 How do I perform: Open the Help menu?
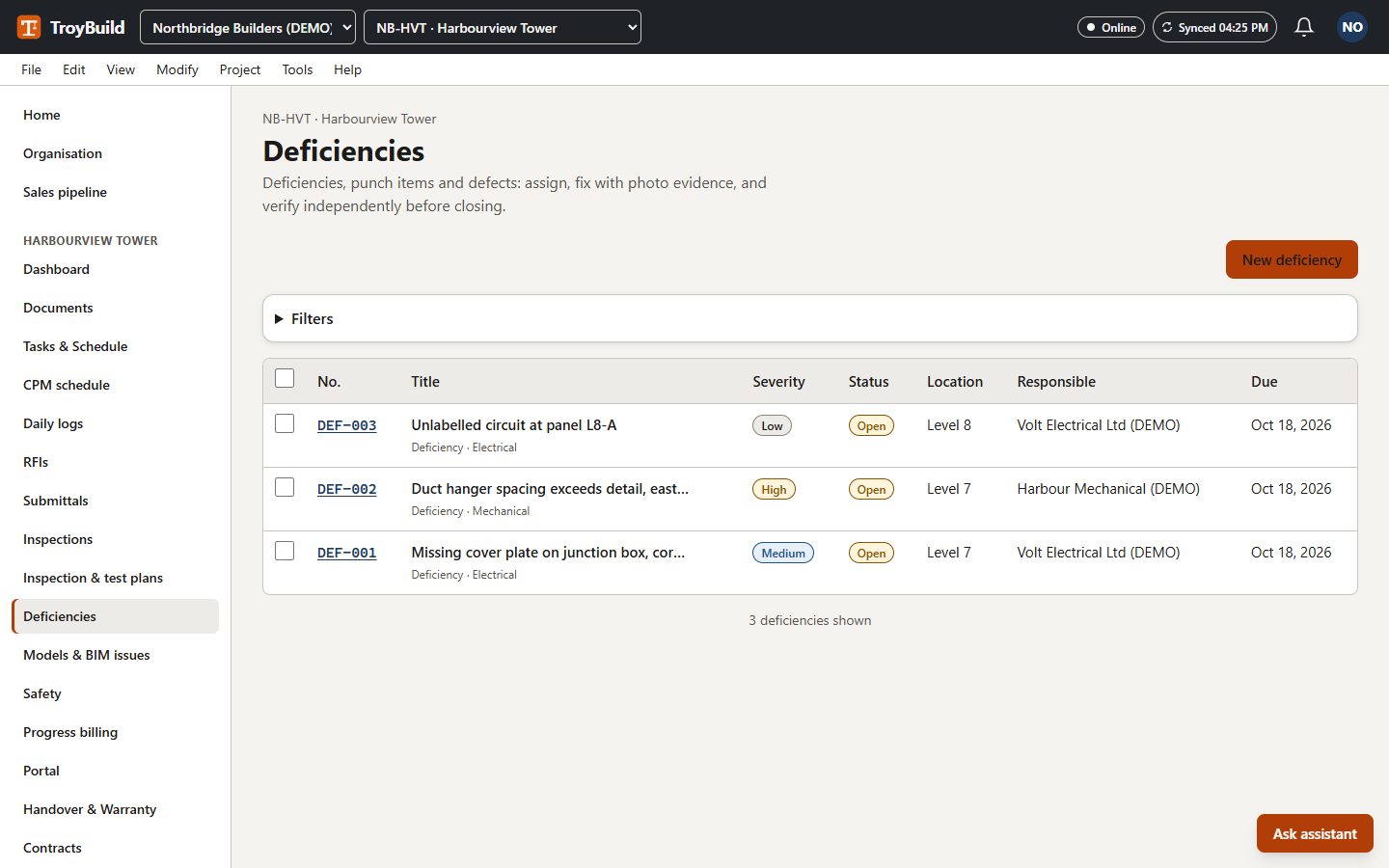tap(347, 69)
